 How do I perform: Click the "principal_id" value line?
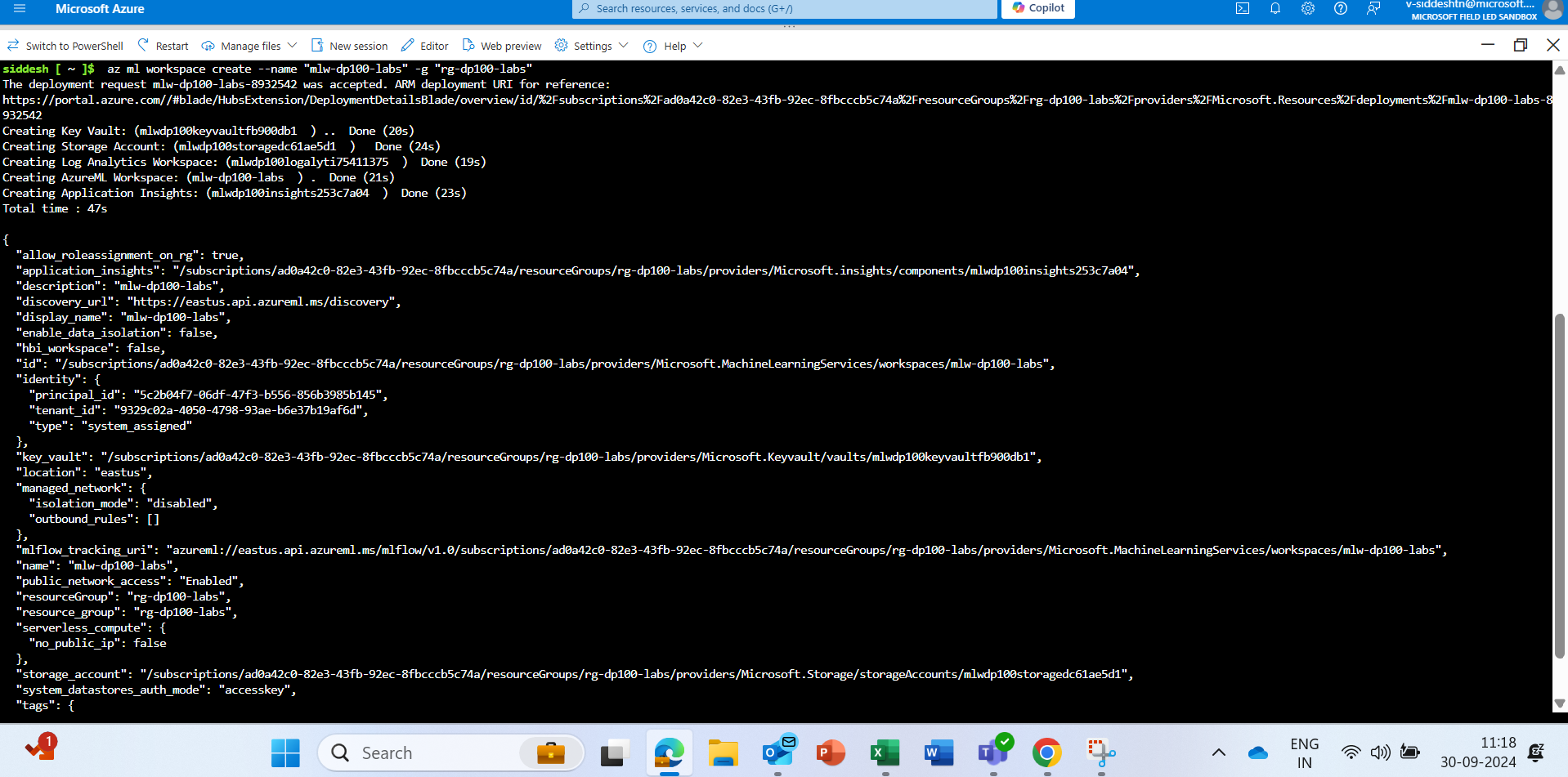(x=208, y=395)
